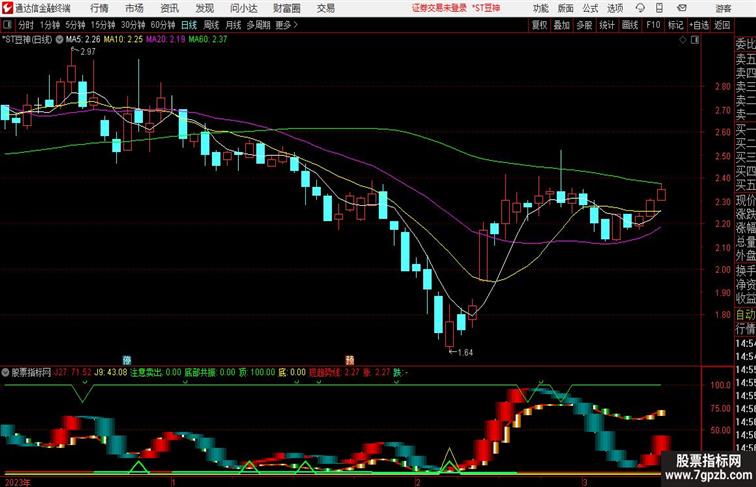Screen dimensions: 756x487
Task: Open the 资讯 menu
Action: click(x=169, y=8)
